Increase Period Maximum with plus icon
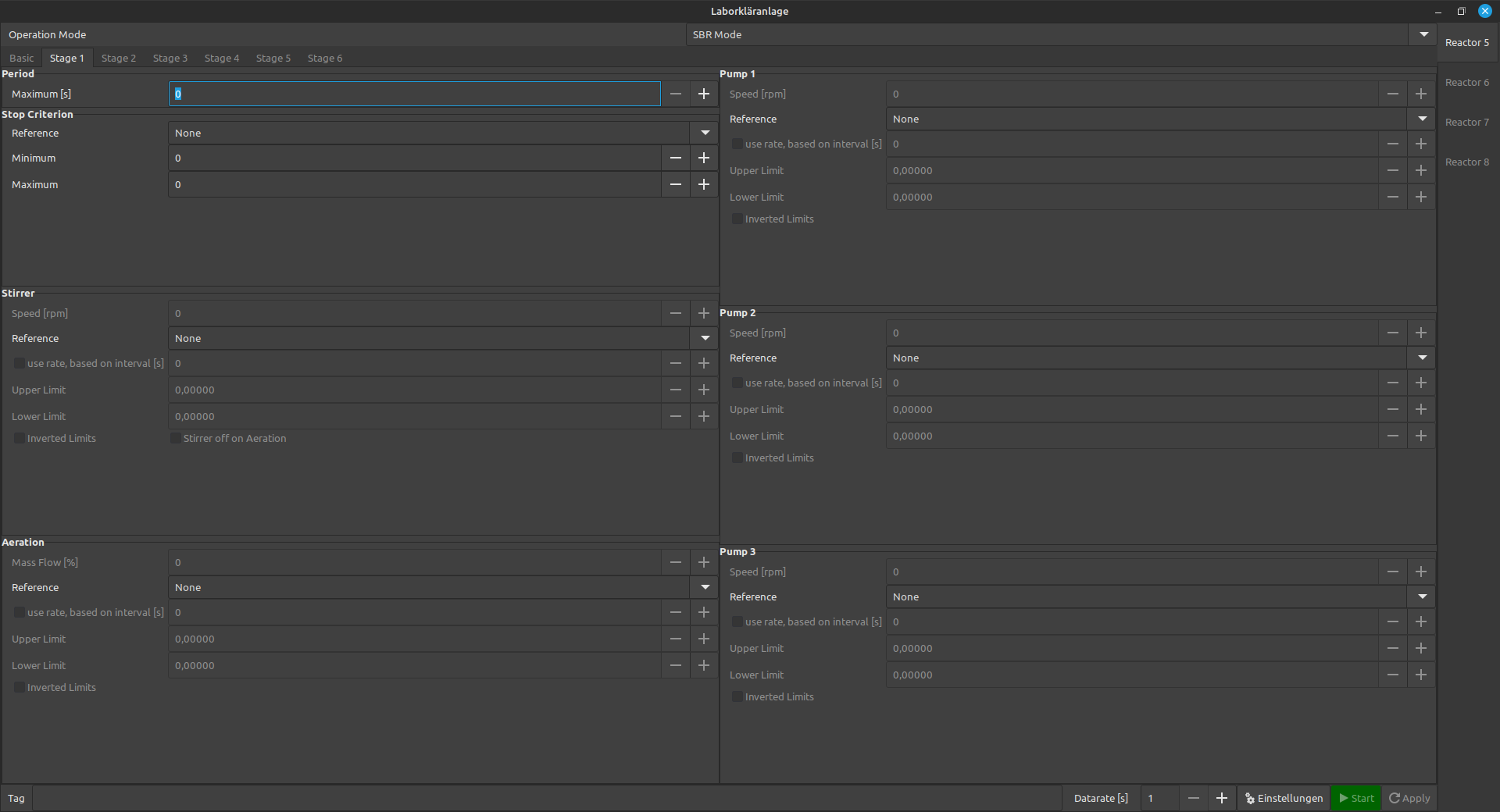The height and width of the screenshot is (812, 1500). click(703, 94)
